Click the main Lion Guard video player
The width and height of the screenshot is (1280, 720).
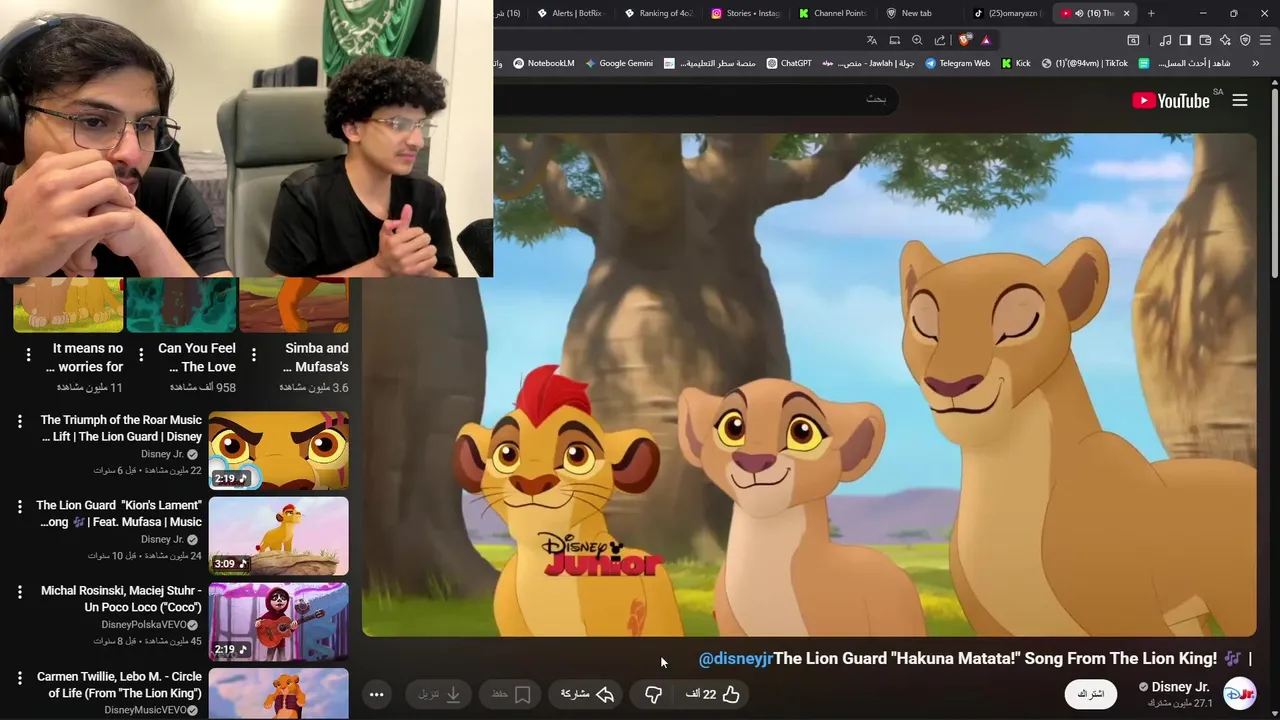click(808, 385)
